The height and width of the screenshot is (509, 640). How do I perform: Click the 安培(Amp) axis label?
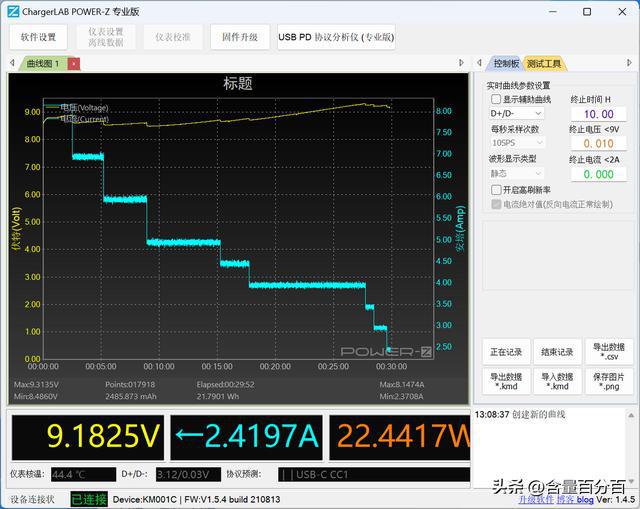click(x=460, y=229)
